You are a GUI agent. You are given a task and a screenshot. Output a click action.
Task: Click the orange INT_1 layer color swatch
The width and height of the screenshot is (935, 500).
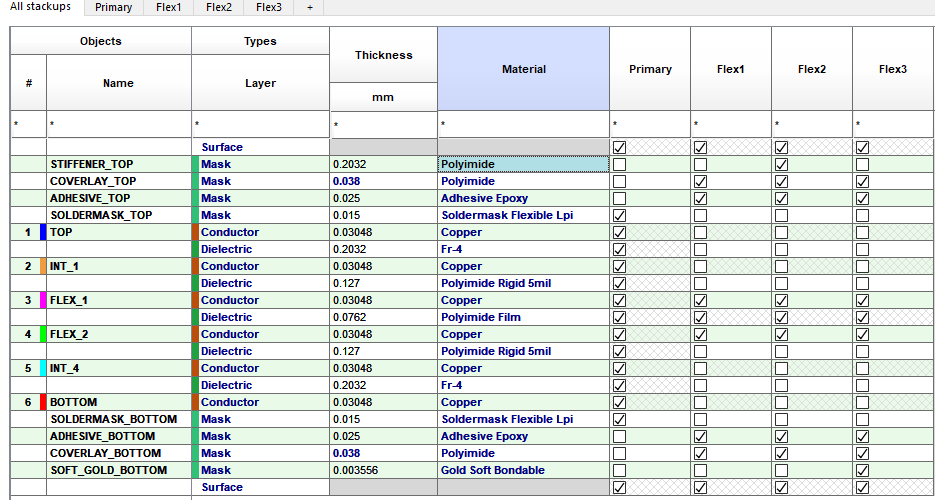tap(43, 266)
